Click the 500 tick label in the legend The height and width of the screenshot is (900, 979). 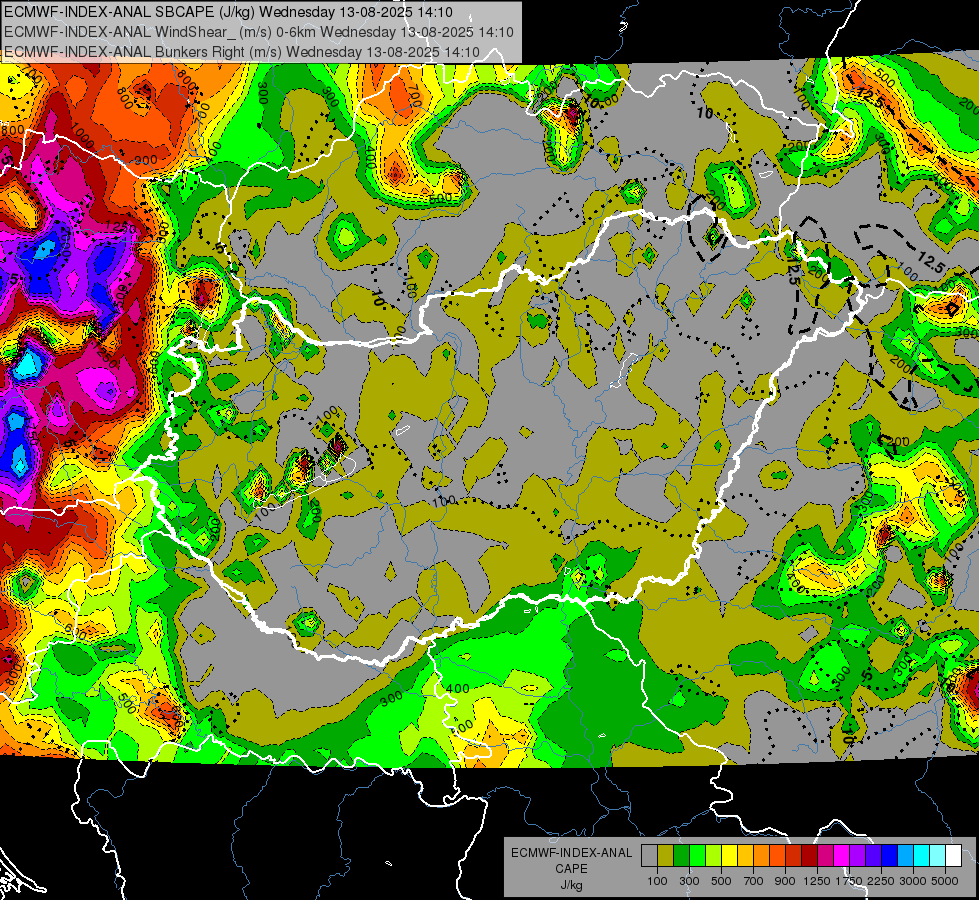pyautogui.click(x=721, y=881)
